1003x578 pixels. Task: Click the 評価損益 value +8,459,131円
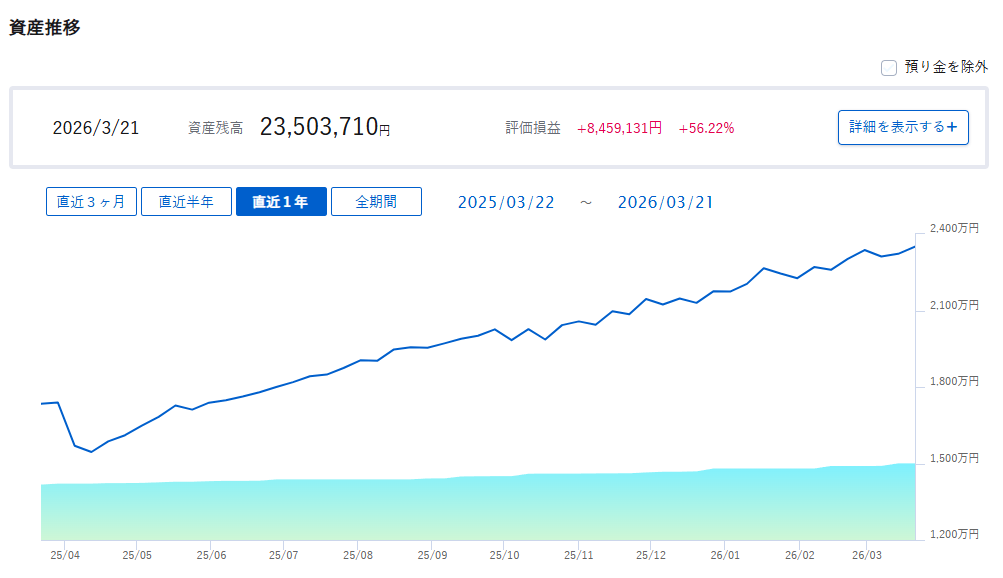tap(619, 128)
